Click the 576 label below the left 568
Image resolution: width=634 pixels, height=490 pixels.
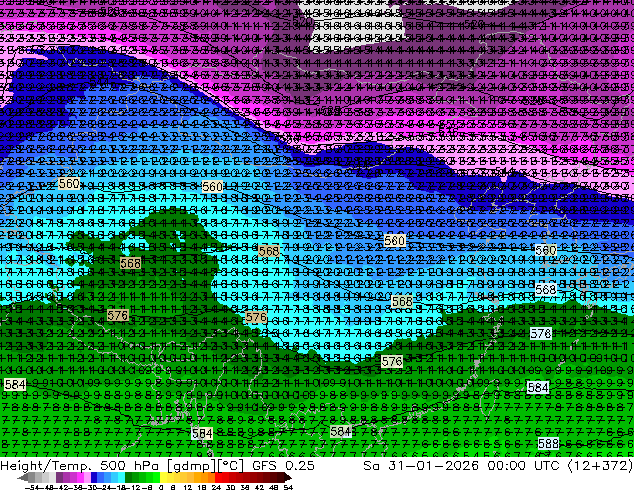118,315
